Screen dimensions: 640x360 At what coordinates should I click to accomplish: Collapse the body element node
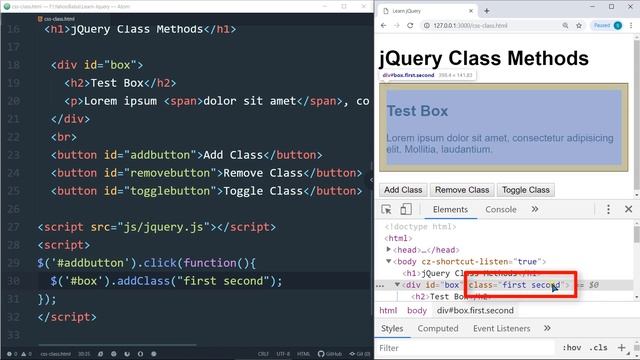coord(389,261)
